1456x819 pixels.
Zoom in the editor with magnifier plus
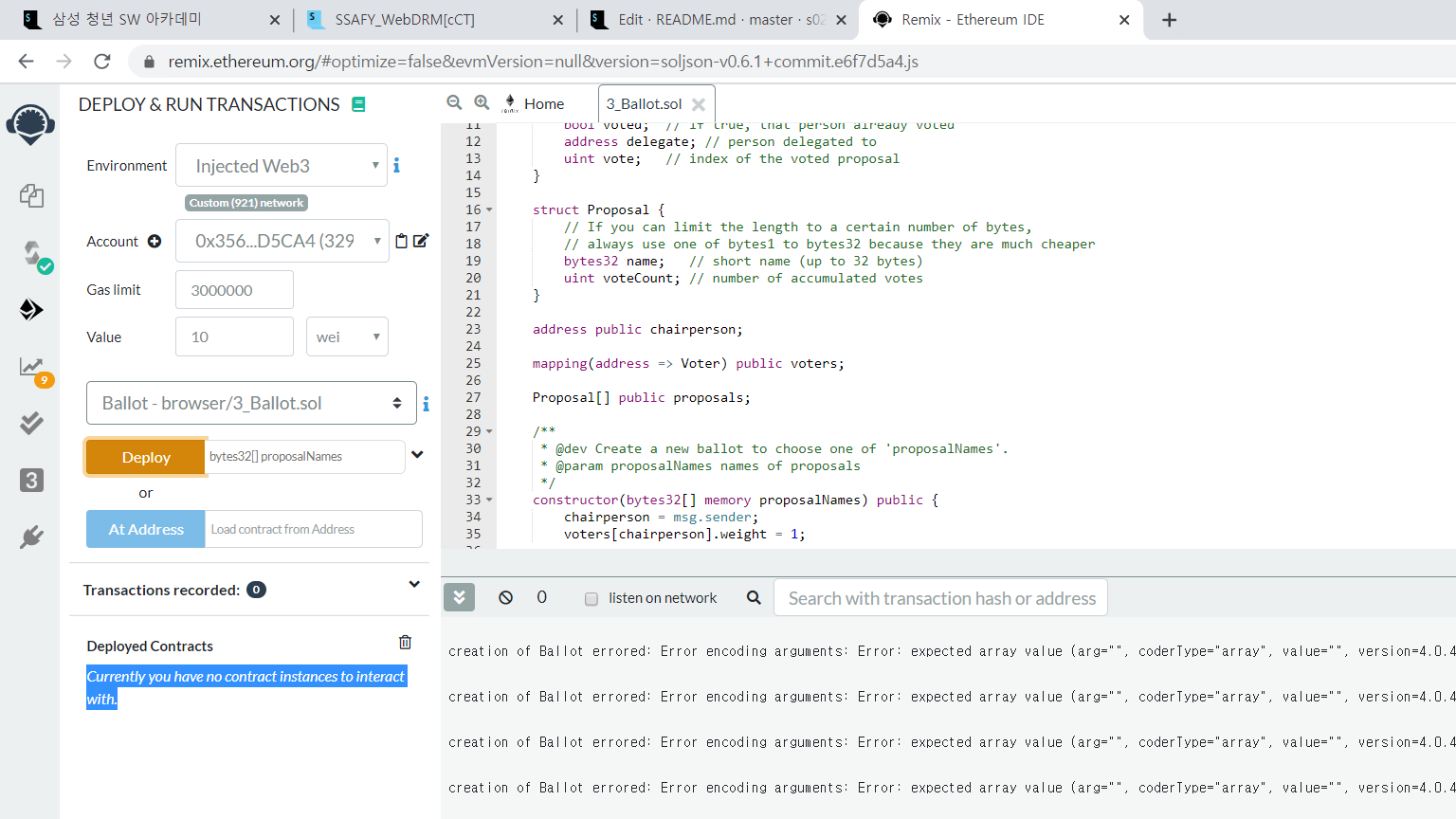pyautogui.click(x=482, y=102)
